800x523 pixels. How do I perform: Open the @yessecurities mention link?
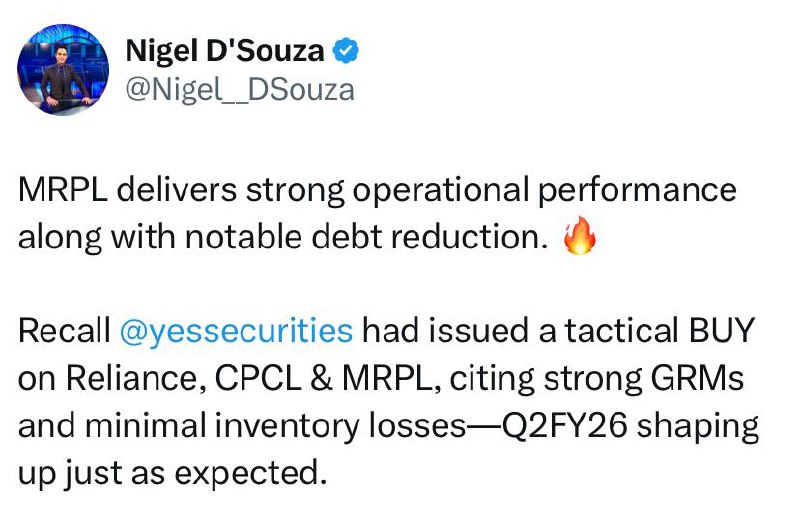click(236, 331)
